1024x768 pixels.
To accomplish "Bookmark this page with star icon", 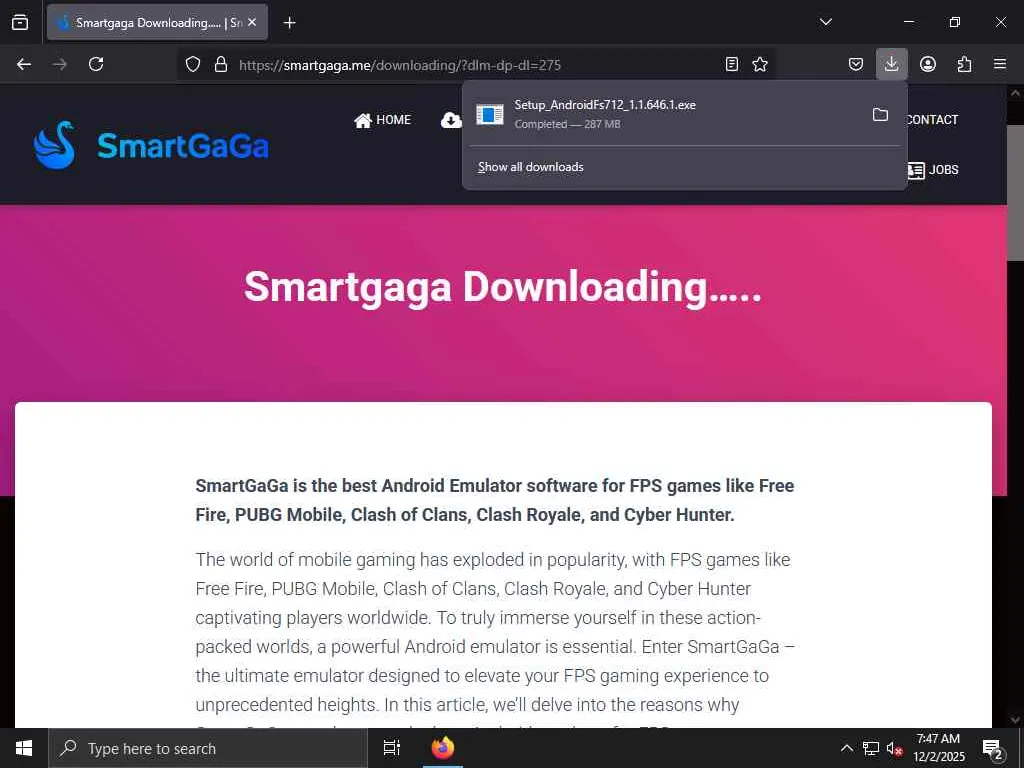I will pyautogui.click(x=760, y=64).
